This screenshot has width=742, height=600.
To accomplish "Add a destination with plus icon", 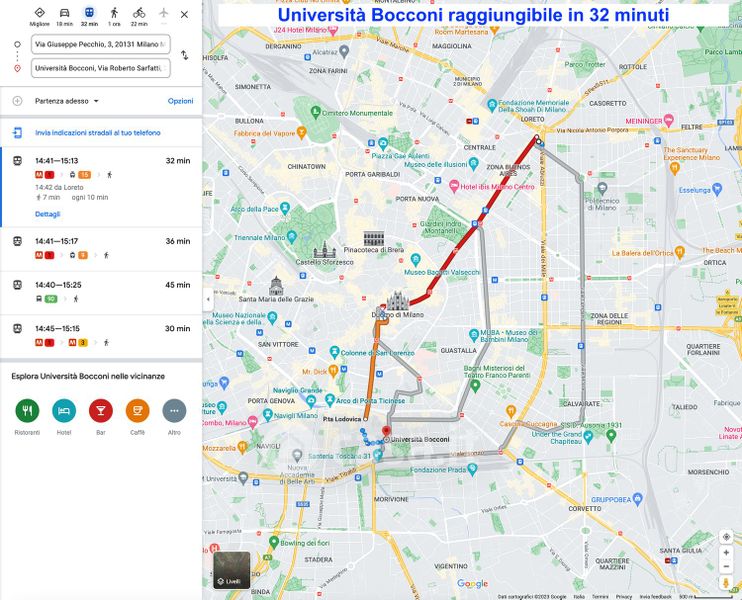I will coord(17,101).
